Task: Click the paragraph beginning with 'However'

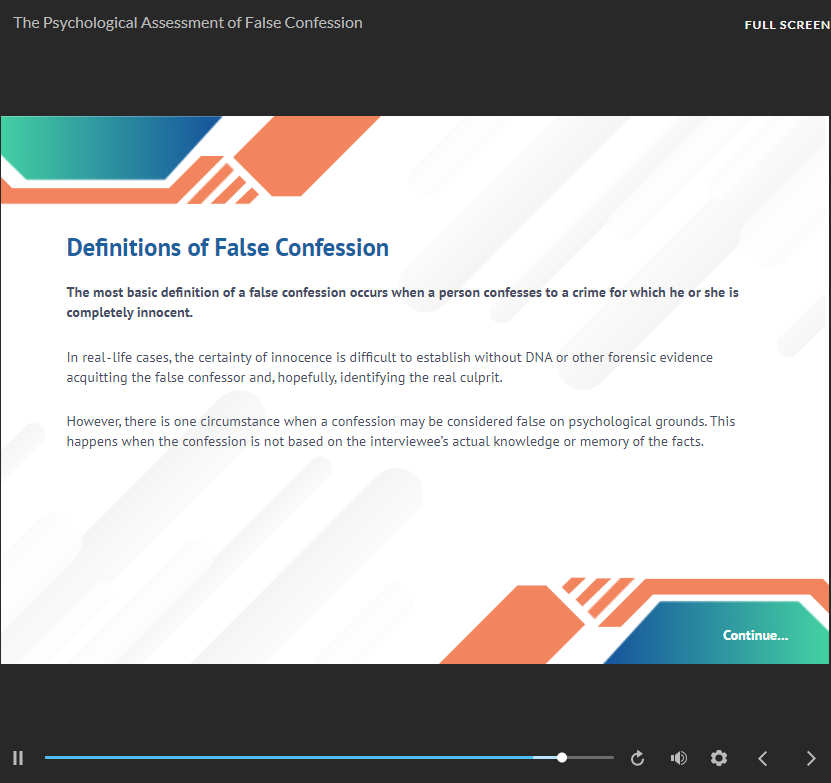Action: click(400, 431)
